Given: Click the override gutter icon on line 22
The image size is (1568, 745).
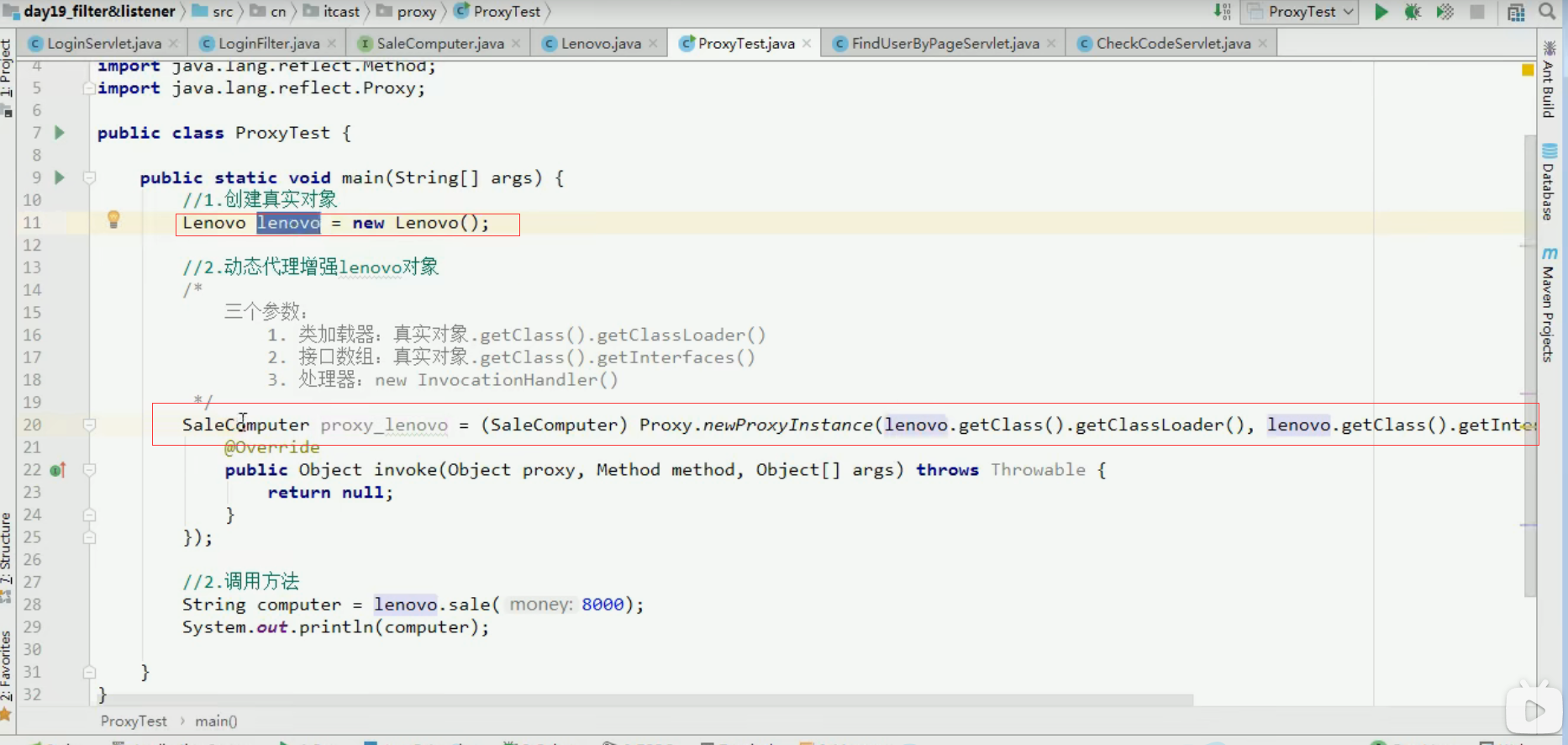Looking at the screenshot, I should tap(58, 470).
